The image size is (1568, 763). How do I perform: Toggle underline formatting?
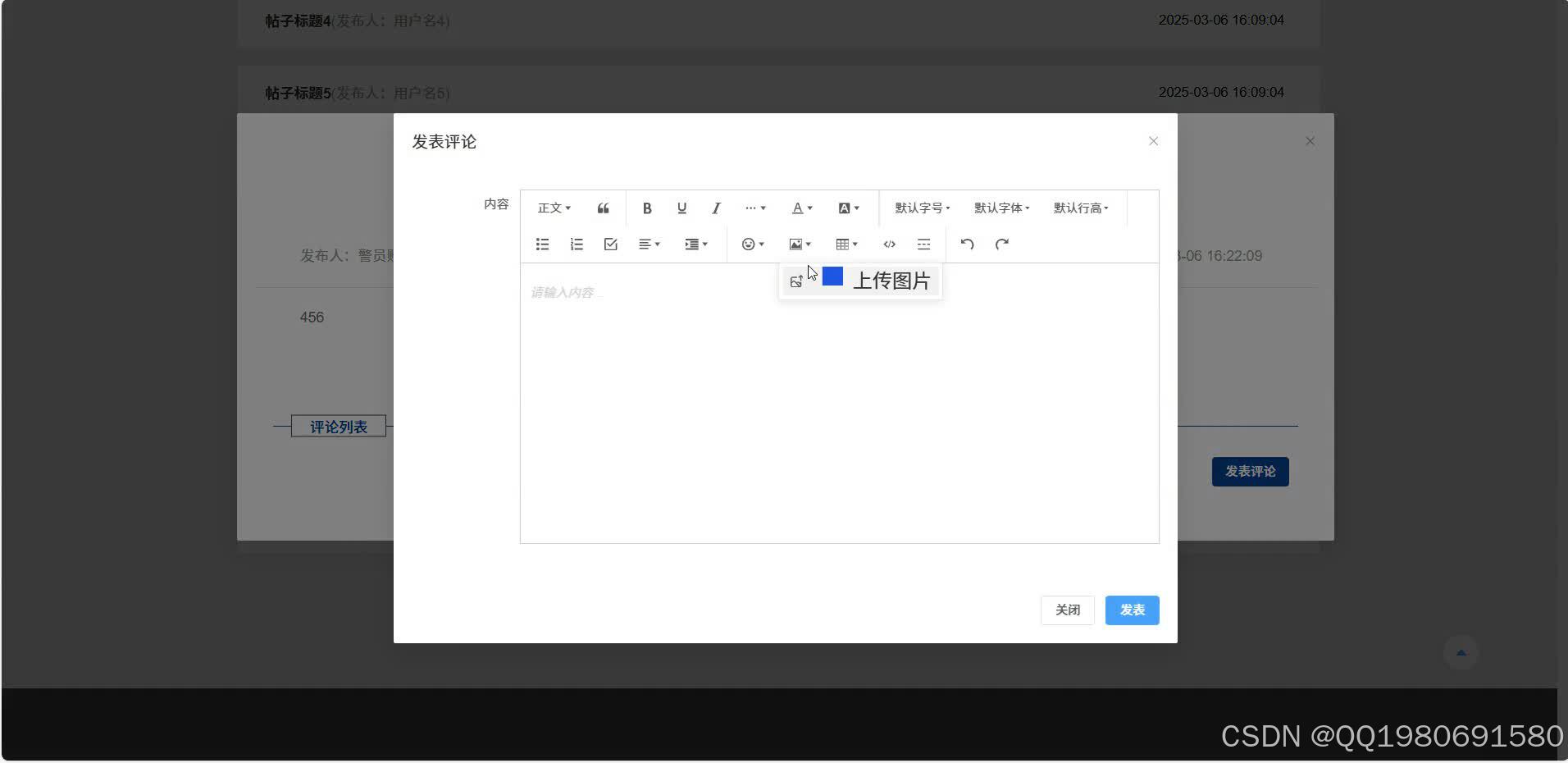681,208
